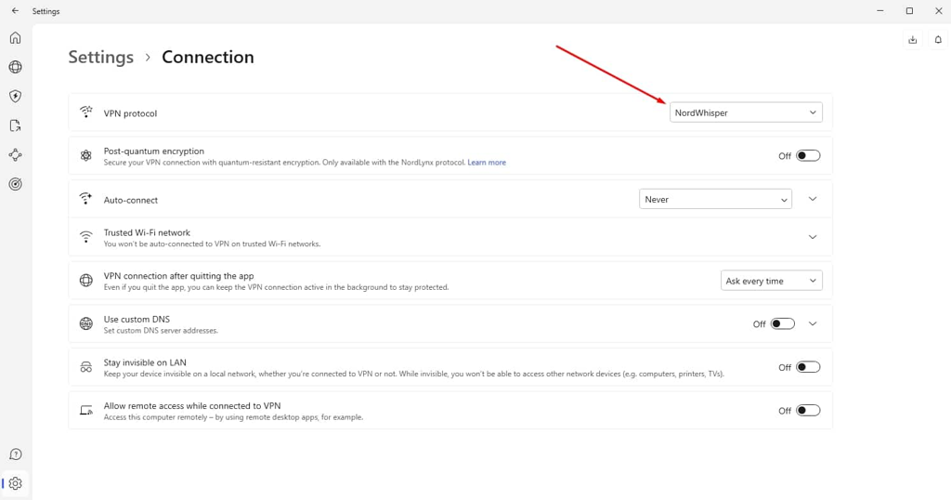951x500 pixels.
Task: Open the target-shaped monitor icon in sidebar
Action: [15, 184]
